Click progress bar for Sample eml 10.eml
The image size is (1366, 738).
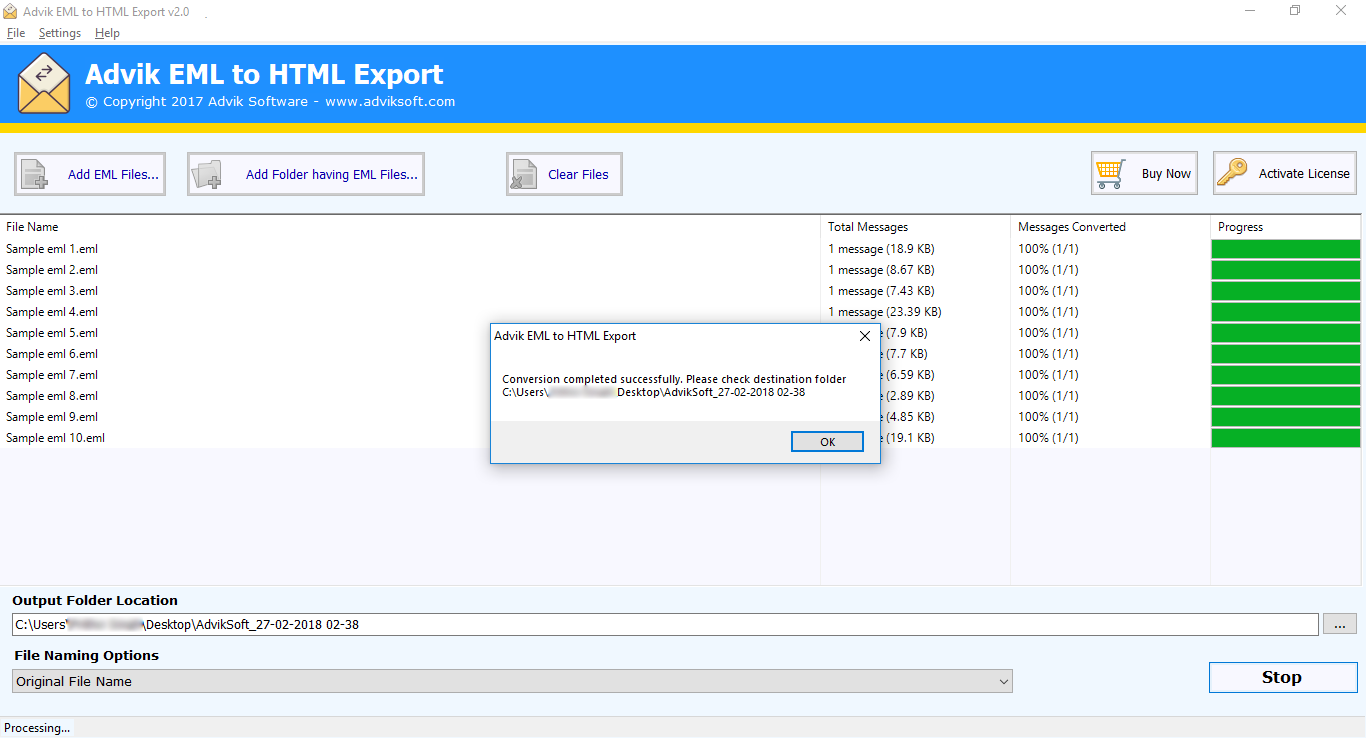[x=1285, y=438]
